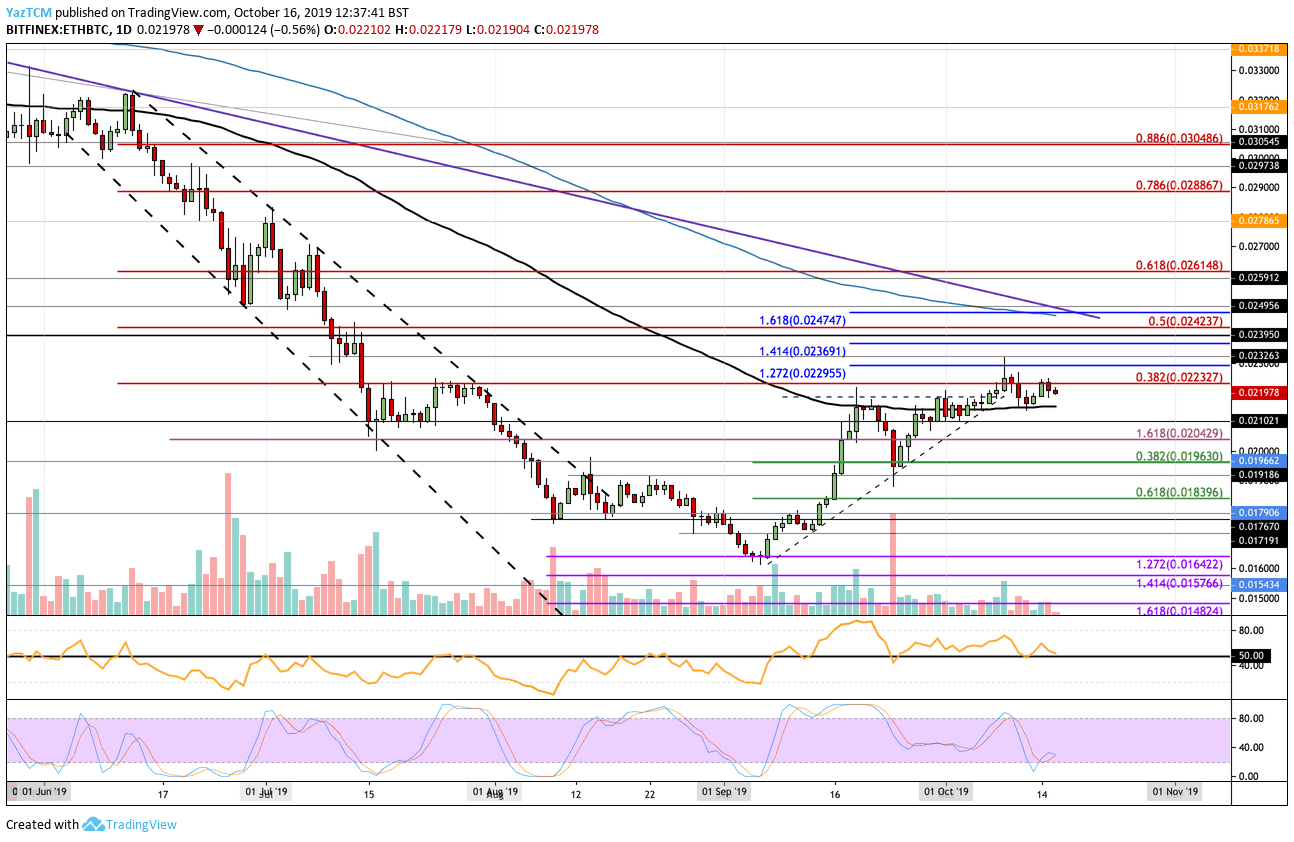This screenshot has width=1294, height=842.
Task: Click the 0.786(0.028867) Fibonacci label
Action: point(1181,185)
